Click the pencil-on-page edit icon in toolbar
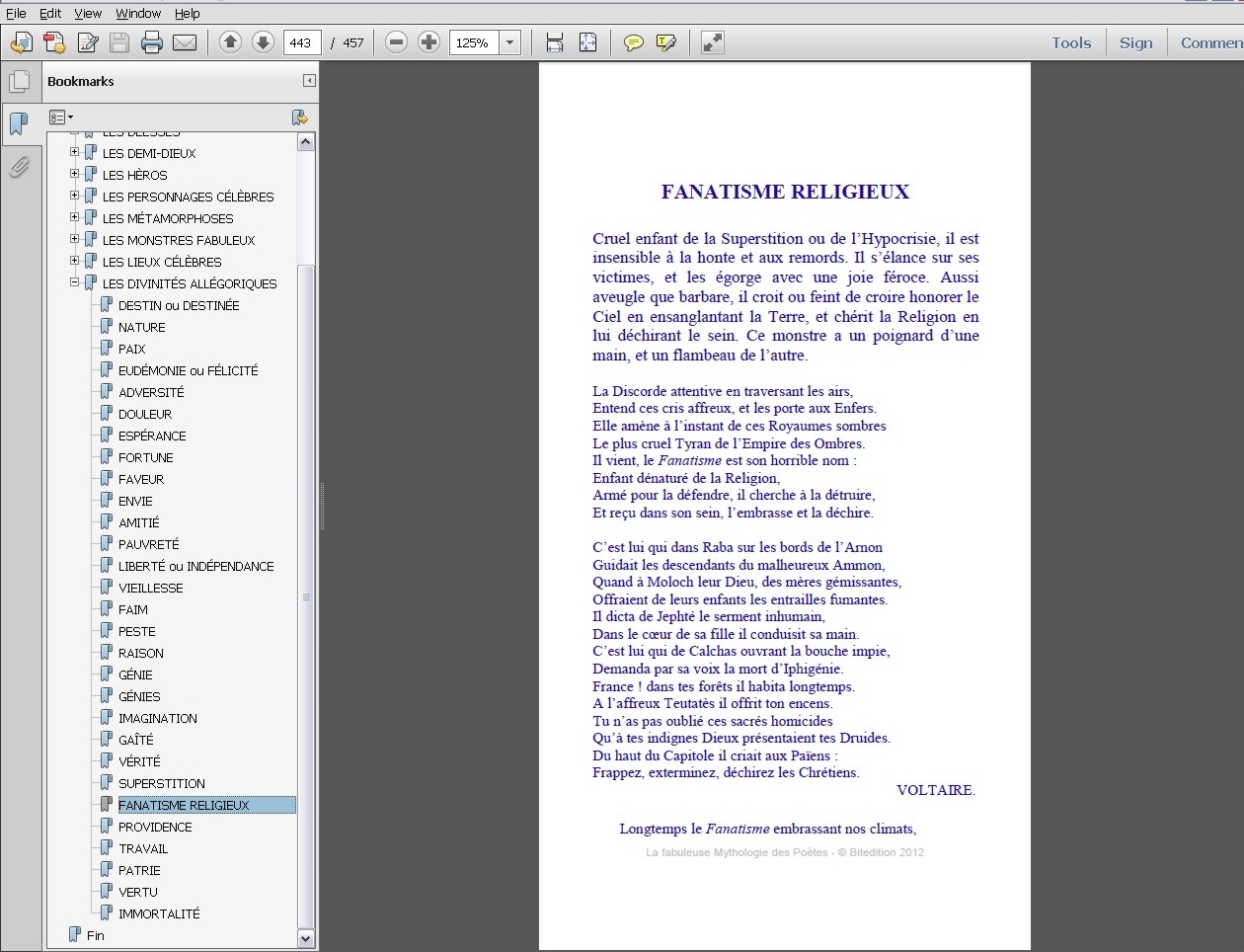Image resolution: width=1244 pixels, height=952 pixels. click(88, 42)
